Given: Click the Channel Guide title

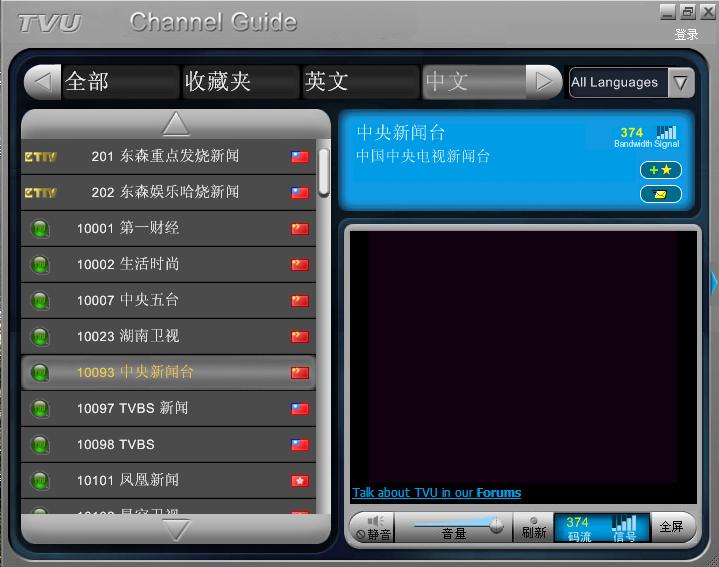Looking at the screenshot, I should pos(213,22).
